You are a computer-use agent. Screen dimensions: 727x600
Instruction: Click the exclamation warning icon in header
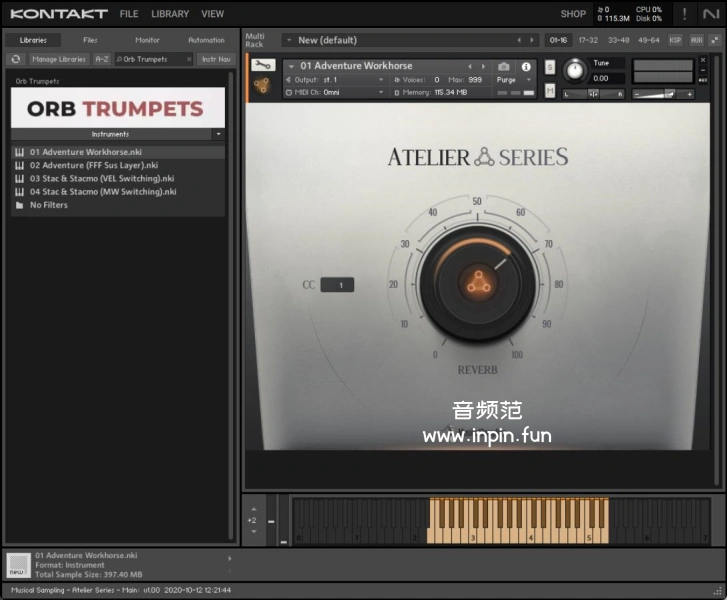coord(684,13)
